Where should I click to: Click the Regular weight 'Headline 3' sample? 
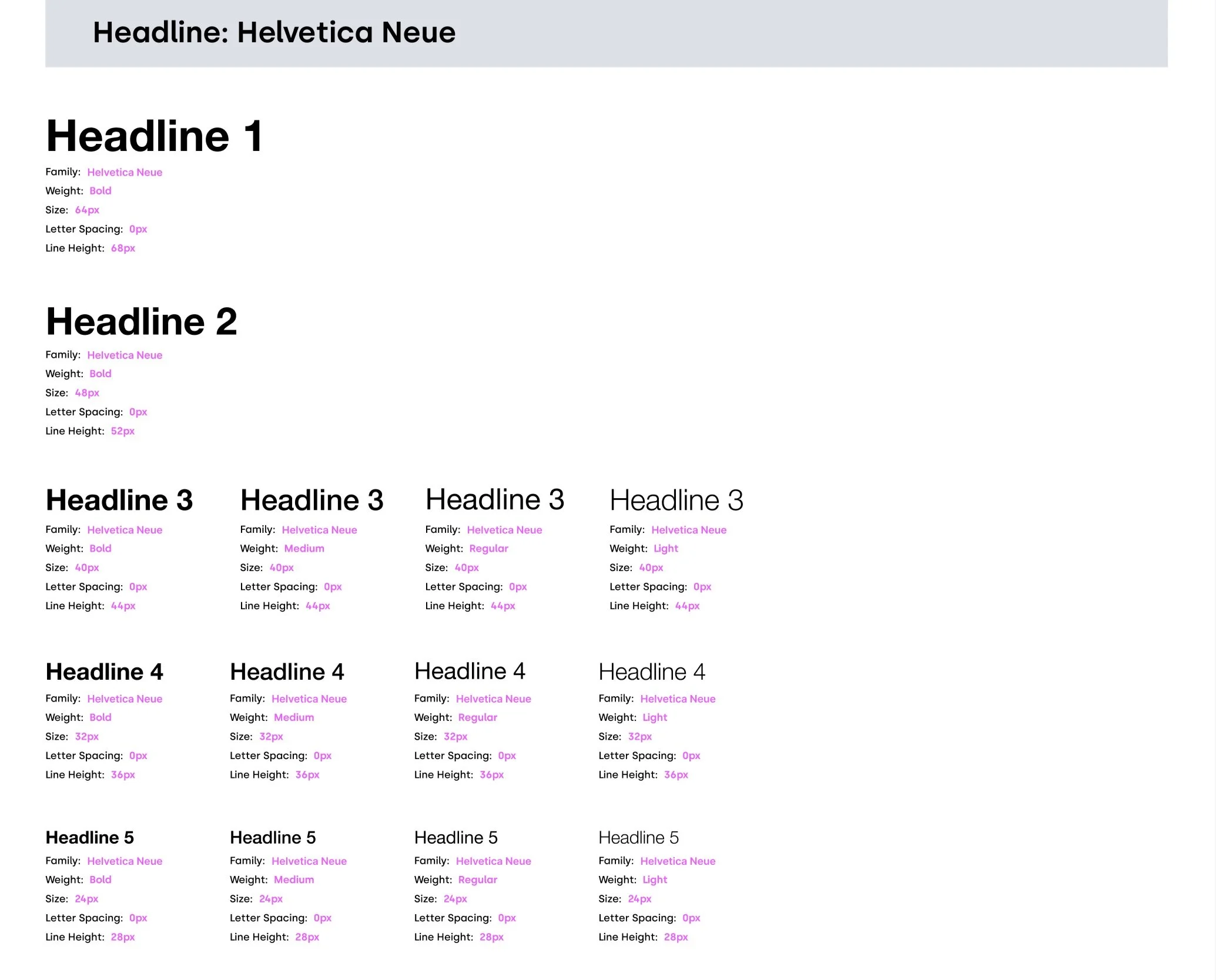pyautogui.click(x=494, y=499)
